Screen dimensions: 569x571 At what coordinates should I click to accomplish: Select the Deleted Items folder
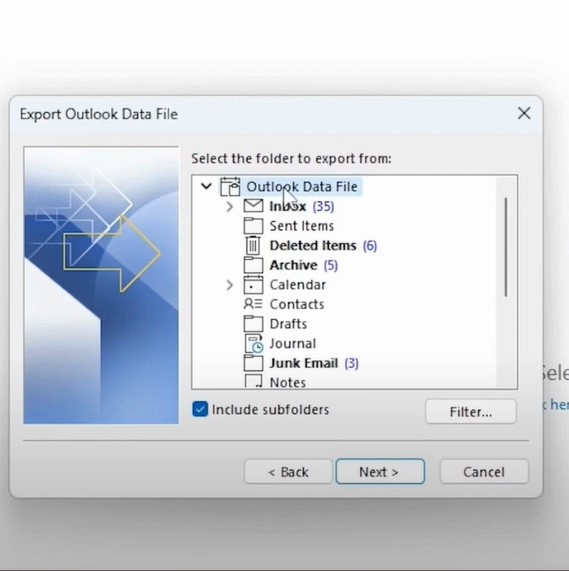tap(313, 245)
